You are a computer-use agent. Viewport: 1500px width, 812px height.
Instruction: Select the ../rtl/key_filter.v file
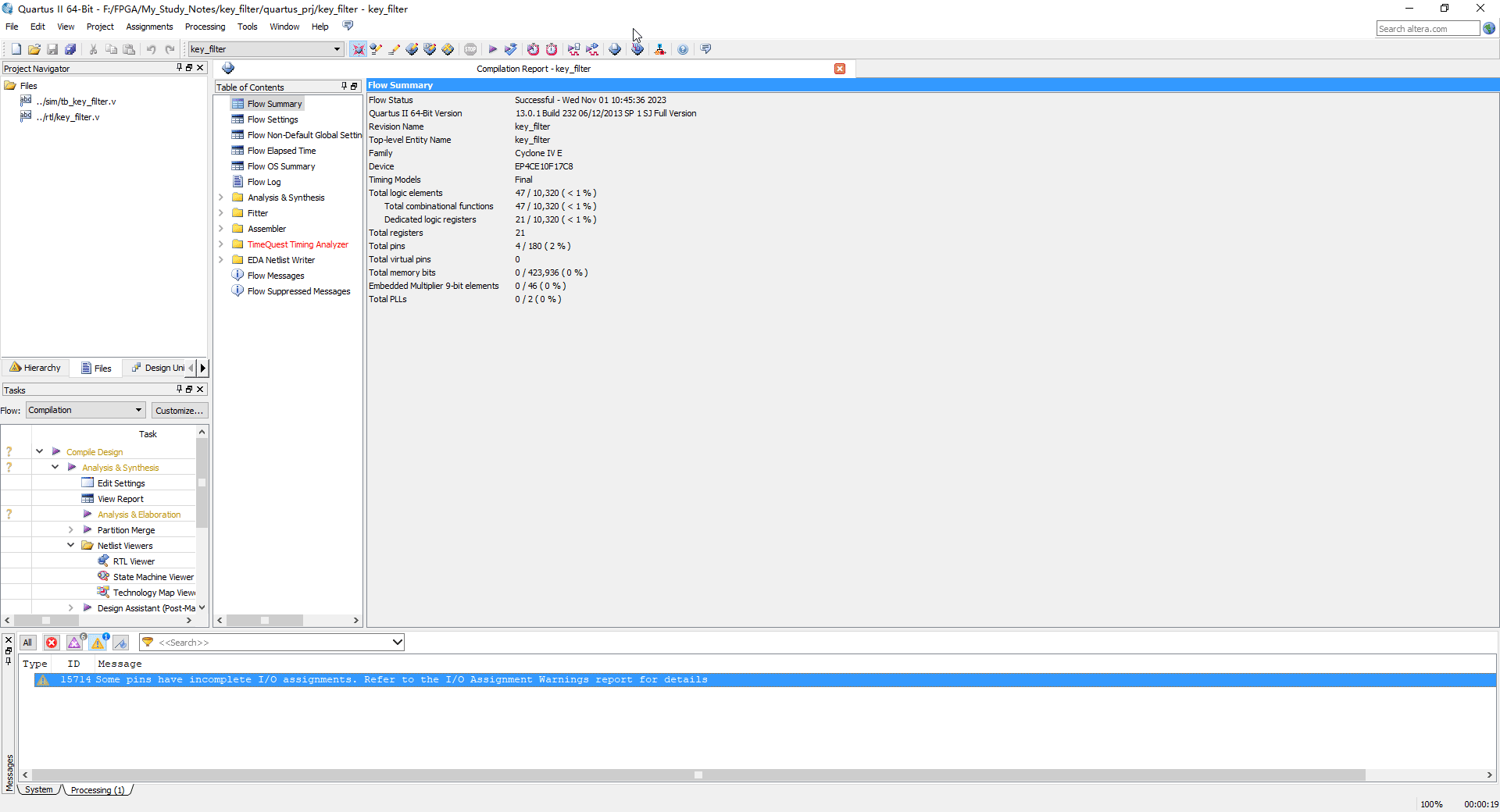(68, 117)
